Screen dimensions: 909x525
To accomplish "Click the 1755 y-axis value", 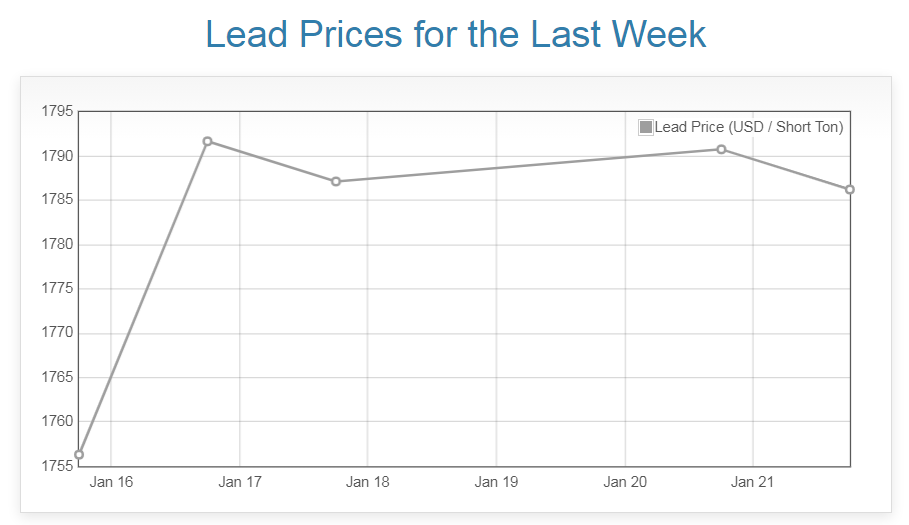I will 57,466.
